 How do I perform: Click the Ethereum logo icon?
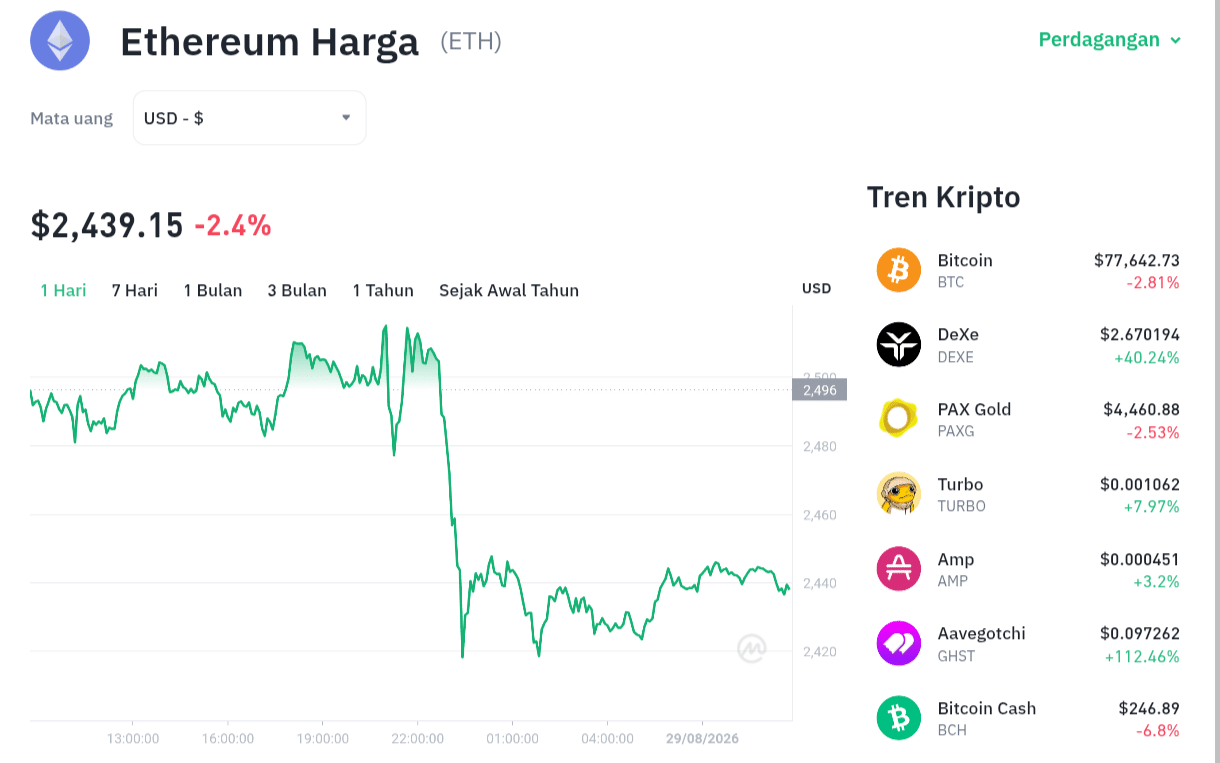60,40
